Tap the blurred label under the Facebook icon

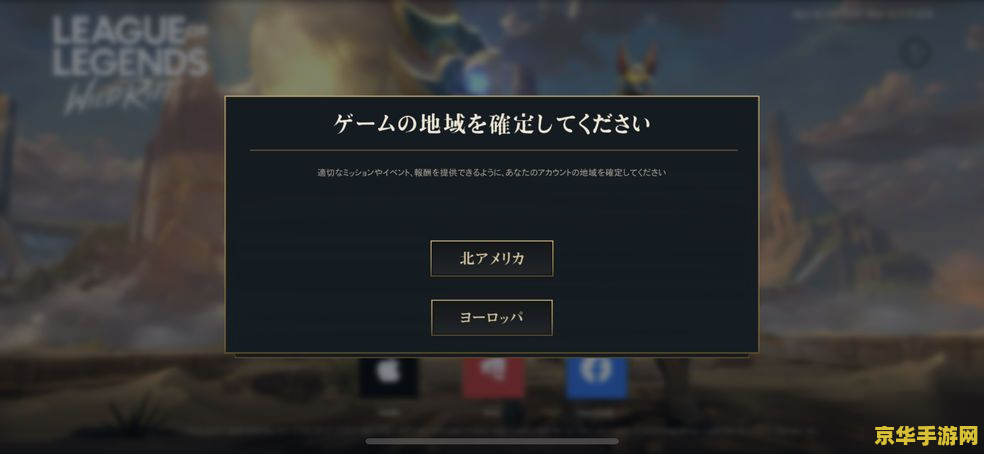point(597,411)
